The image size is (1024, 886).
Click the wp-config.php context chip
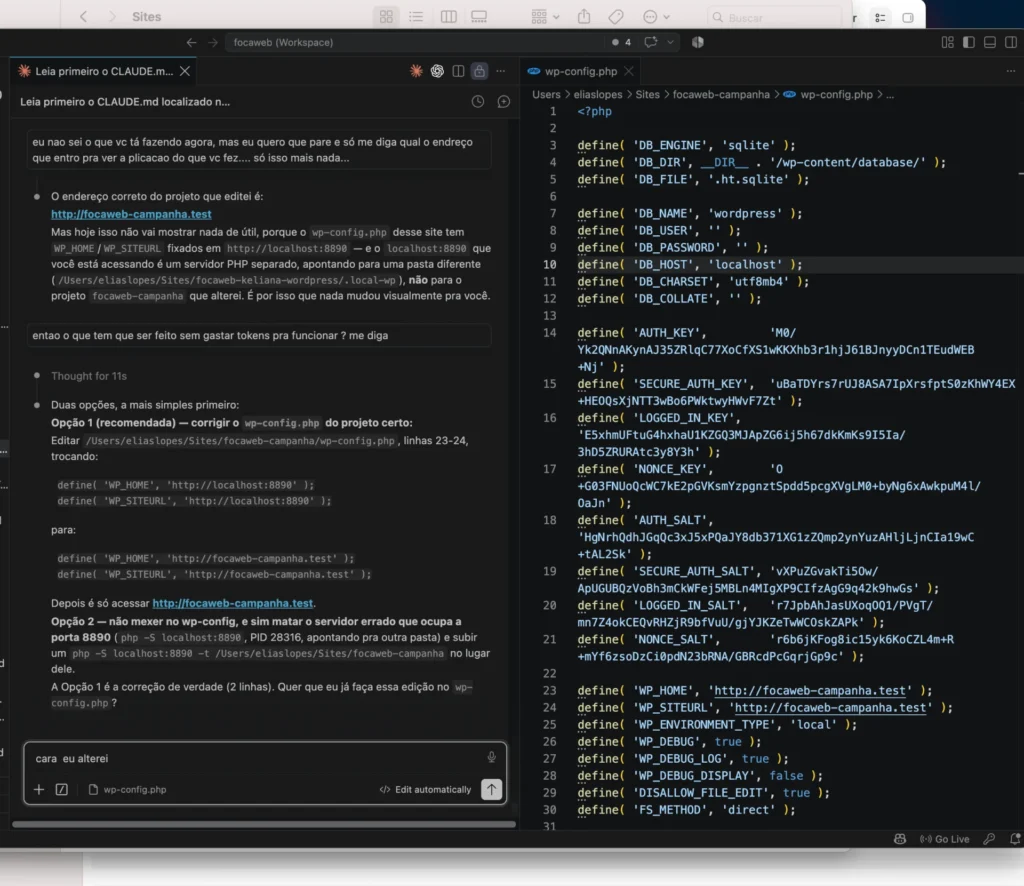127,789
